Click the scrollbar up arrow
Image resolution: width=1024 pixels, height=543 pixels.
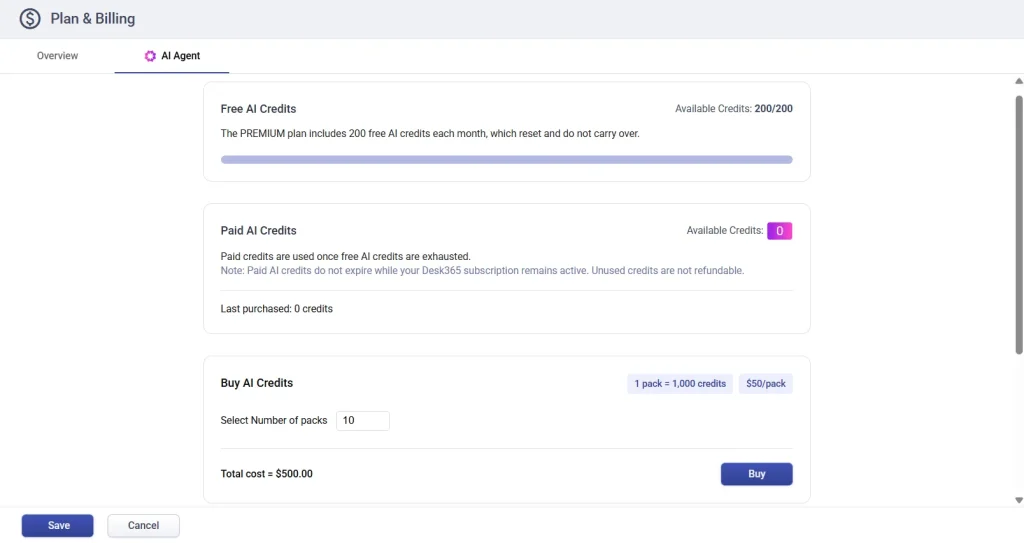pyautogui.click(x=1018, y=82)
